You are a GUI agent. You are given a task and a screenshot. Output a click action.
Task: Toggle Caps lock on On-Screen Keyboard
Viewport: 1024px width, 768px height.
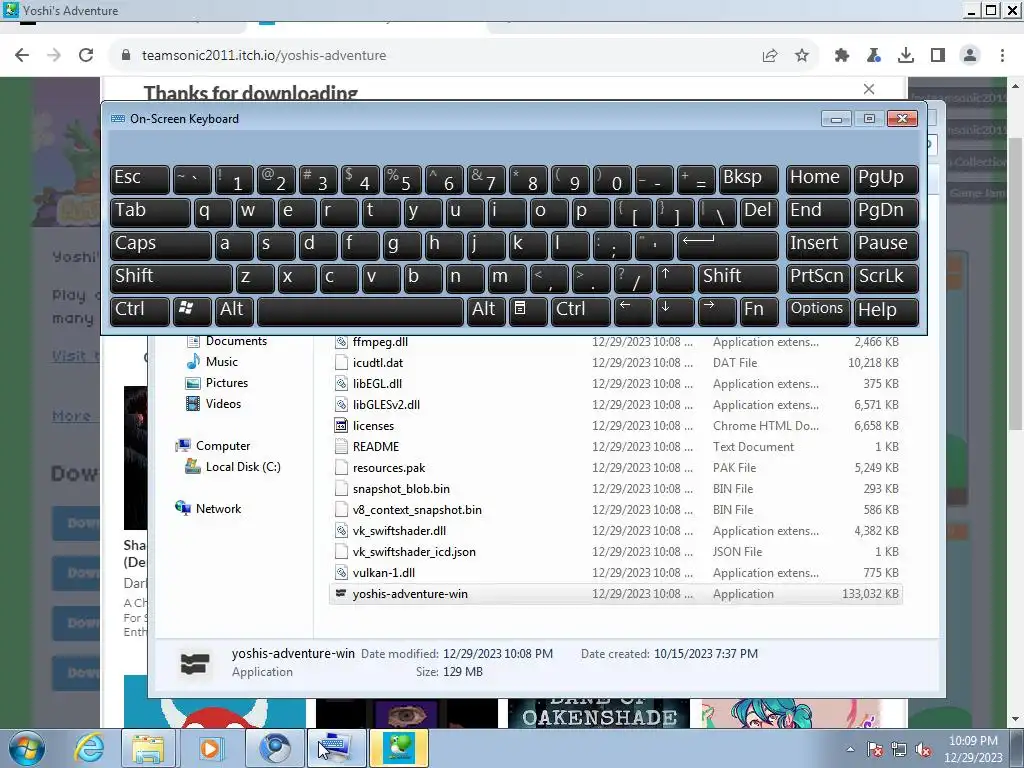click(161, 245)
